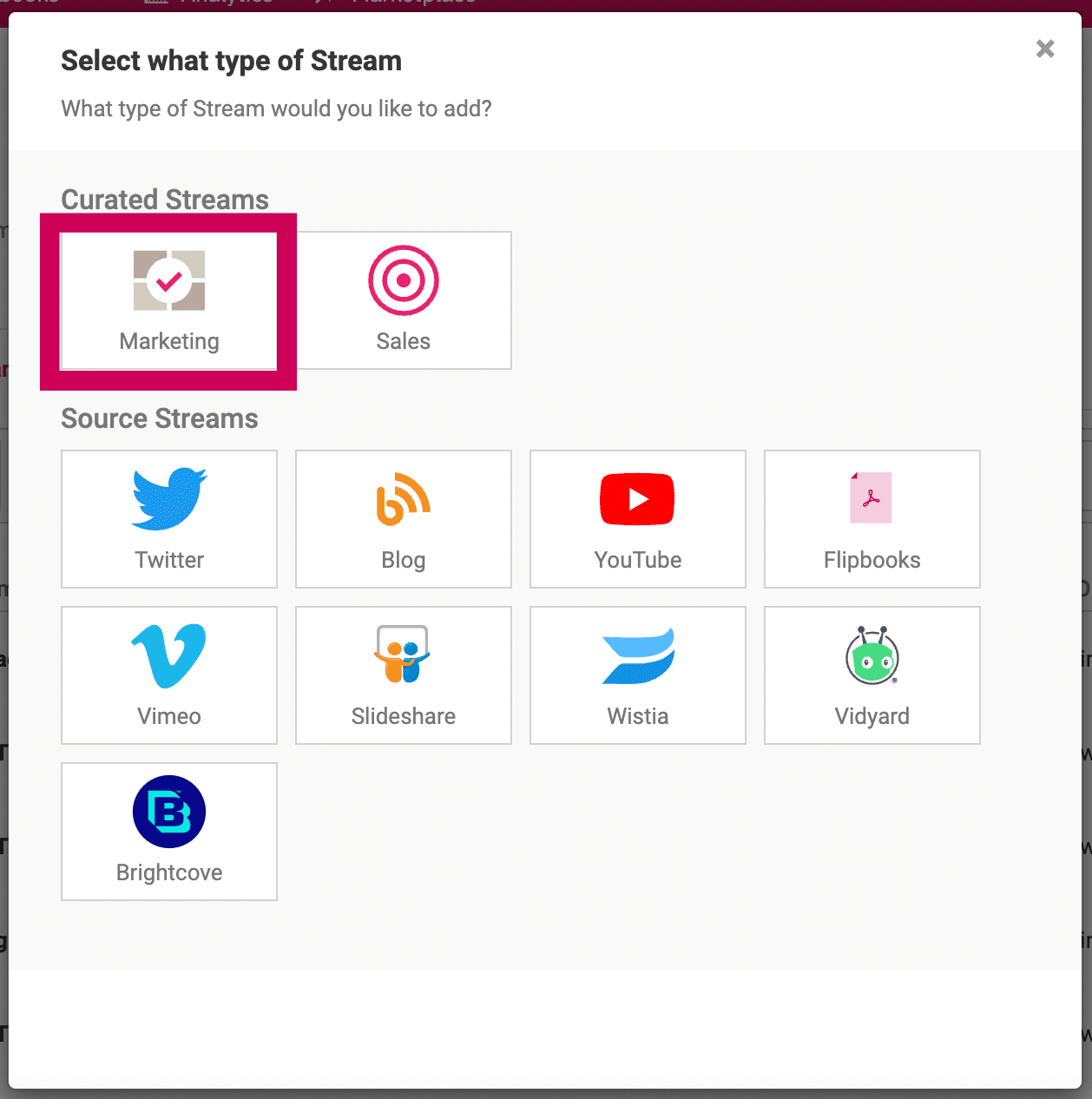Click the Wistia label text
1092x1099 pixels.
point(638,716)
